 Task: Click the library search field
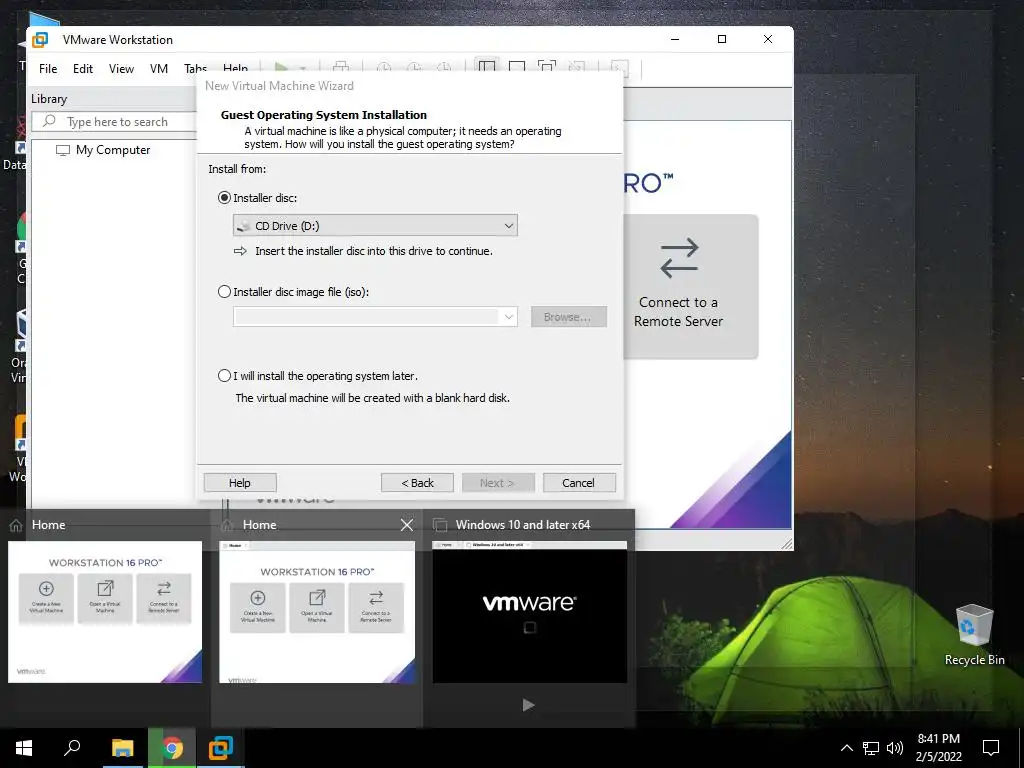(115, 122)
